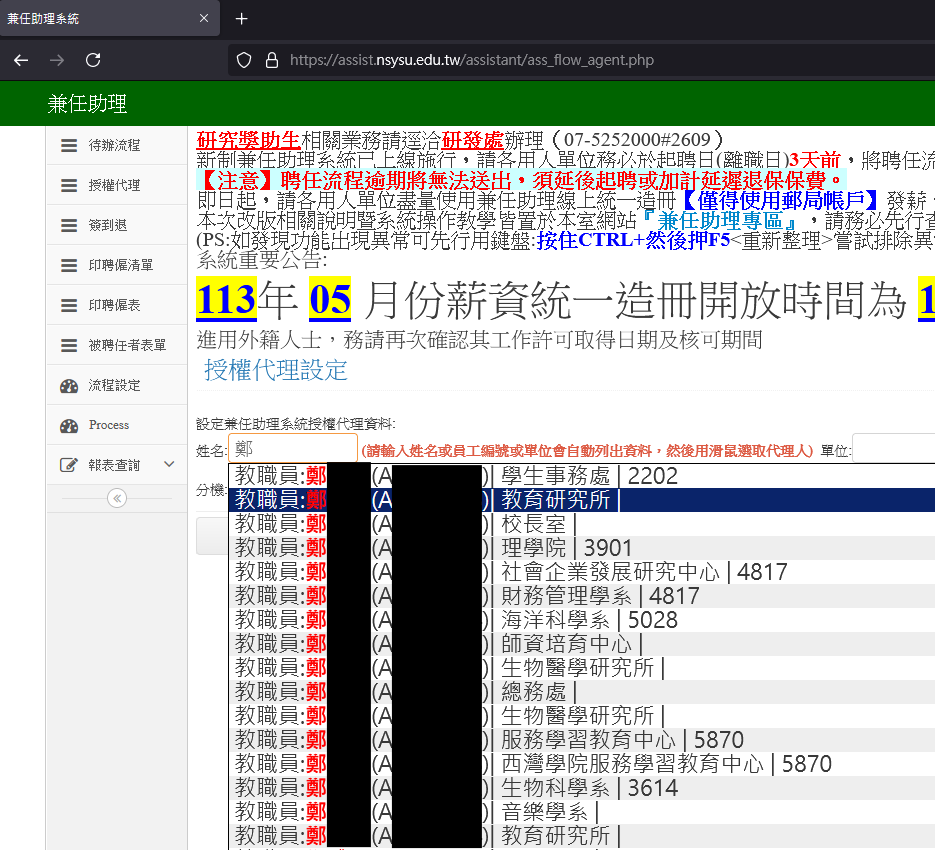935x850 pixels.
Task: Click the list icon beside 待辦流程
Action: pos(69,146)
